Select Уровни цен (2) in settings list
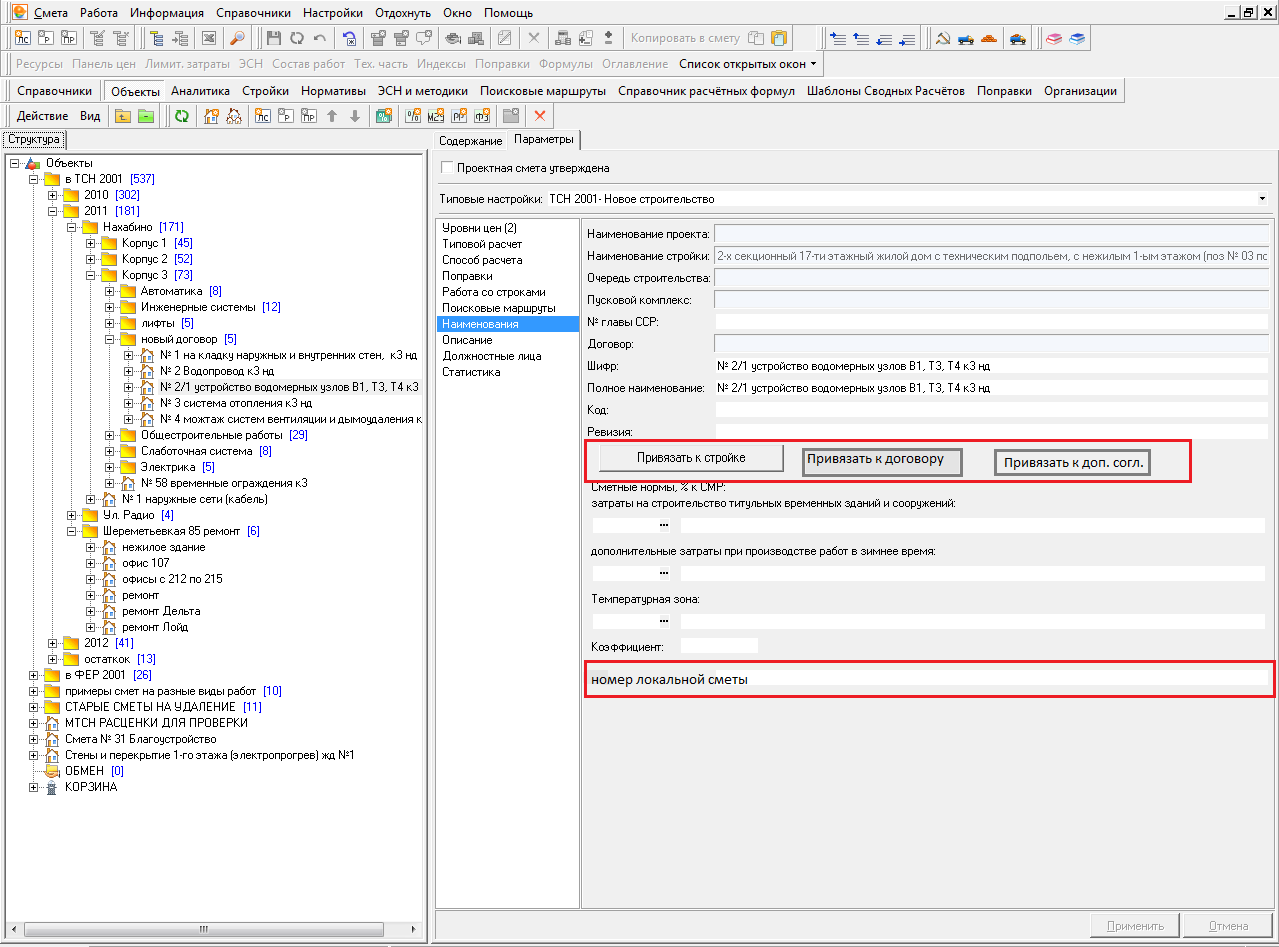Image resolution: width=1279 pixels, height=947 pixels. click(479, 228)
